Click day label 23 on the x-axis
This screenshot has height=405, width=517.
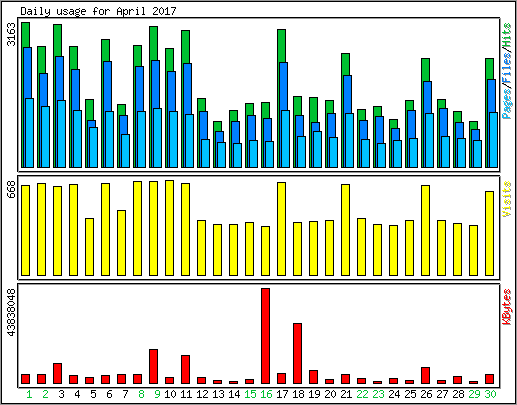pyautogui.click(x=378, y=394)
